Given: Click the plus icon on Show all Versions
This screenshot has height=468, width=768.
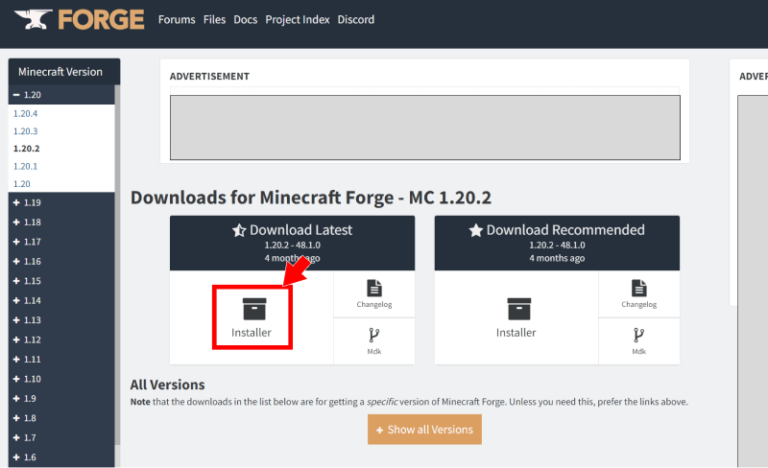Looking at the screenshot, I should (x=380, y=430).
